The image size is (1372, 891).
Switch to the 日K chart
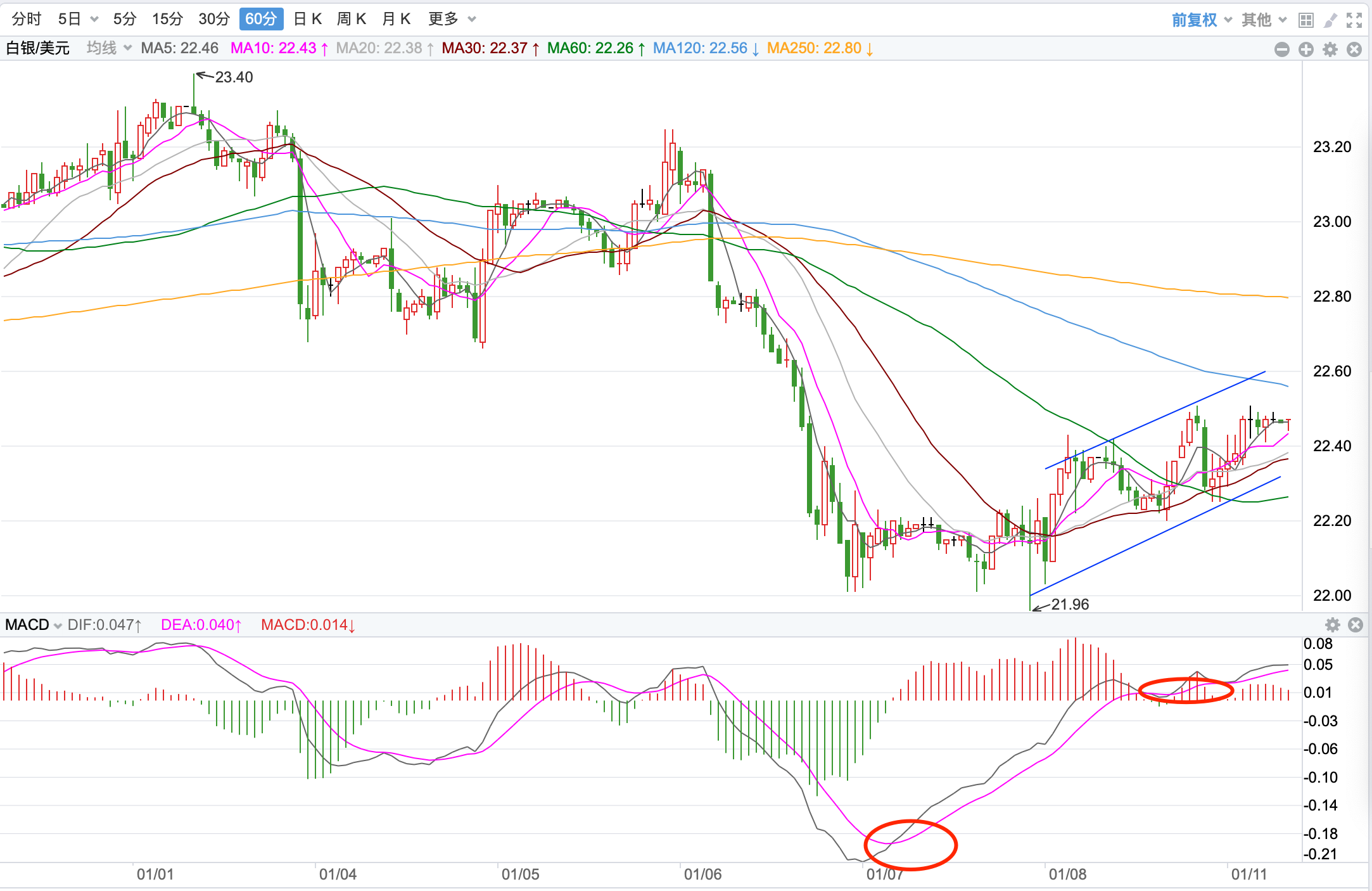click(x=308, y=19)
